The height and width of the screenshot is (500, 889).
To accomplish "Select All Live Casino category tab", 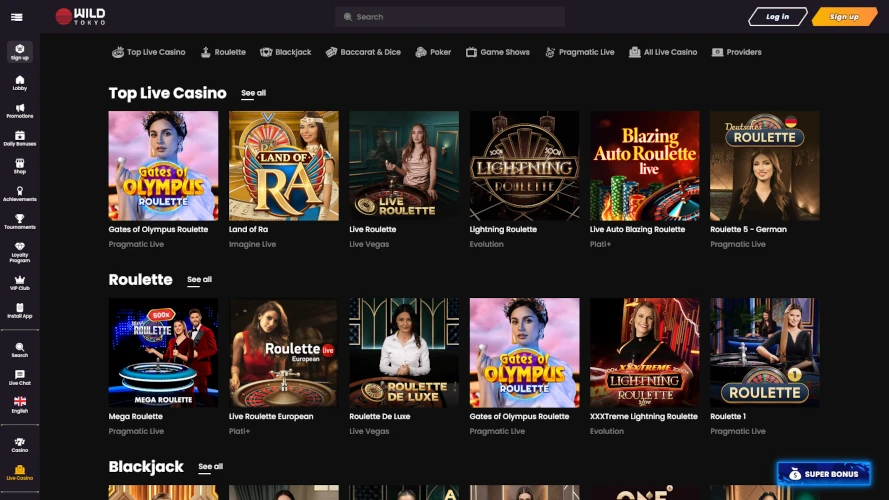I will pos(663,52).
